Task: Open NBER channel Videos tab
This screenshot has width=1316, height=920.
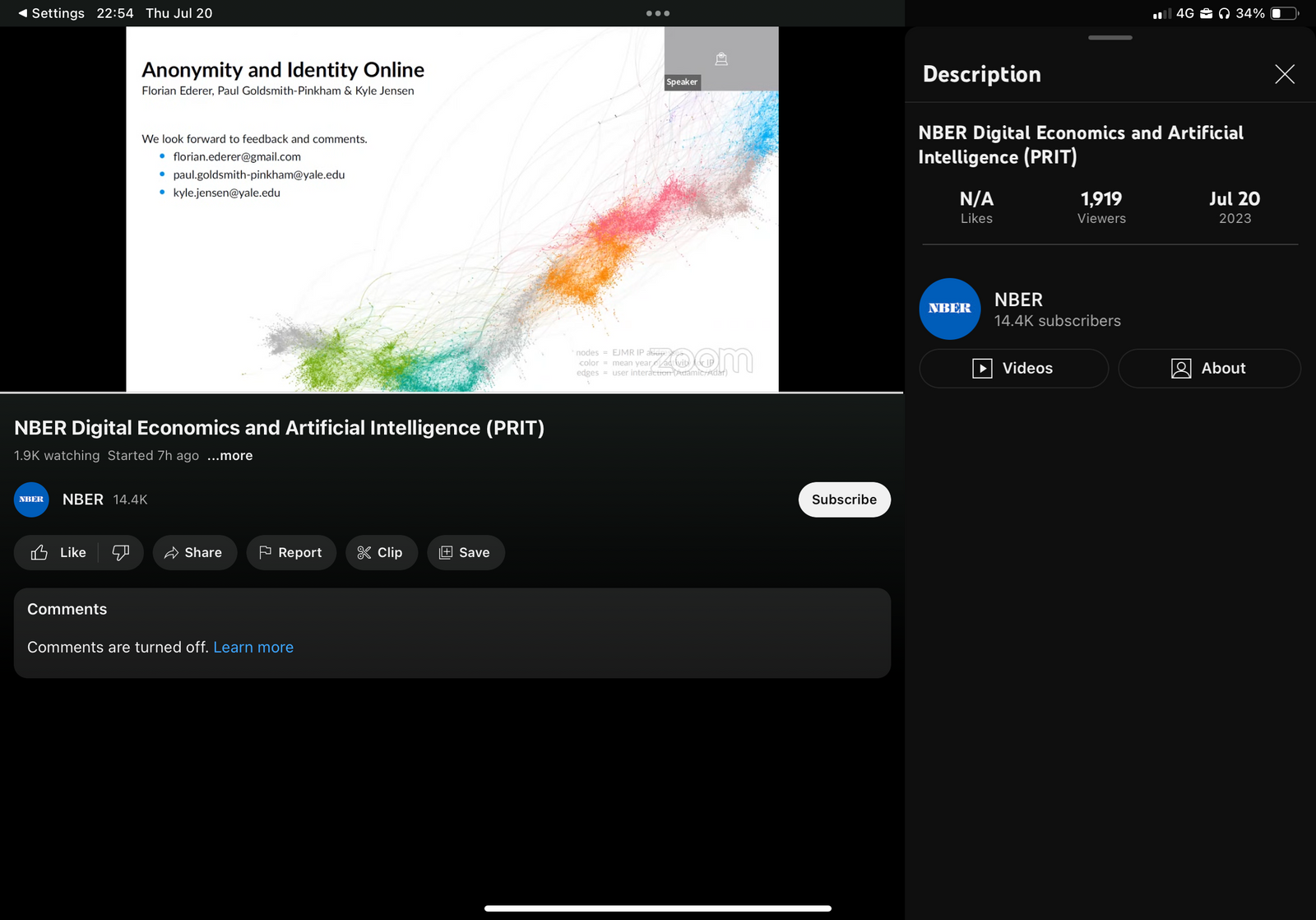Action: coord(1012,369)
